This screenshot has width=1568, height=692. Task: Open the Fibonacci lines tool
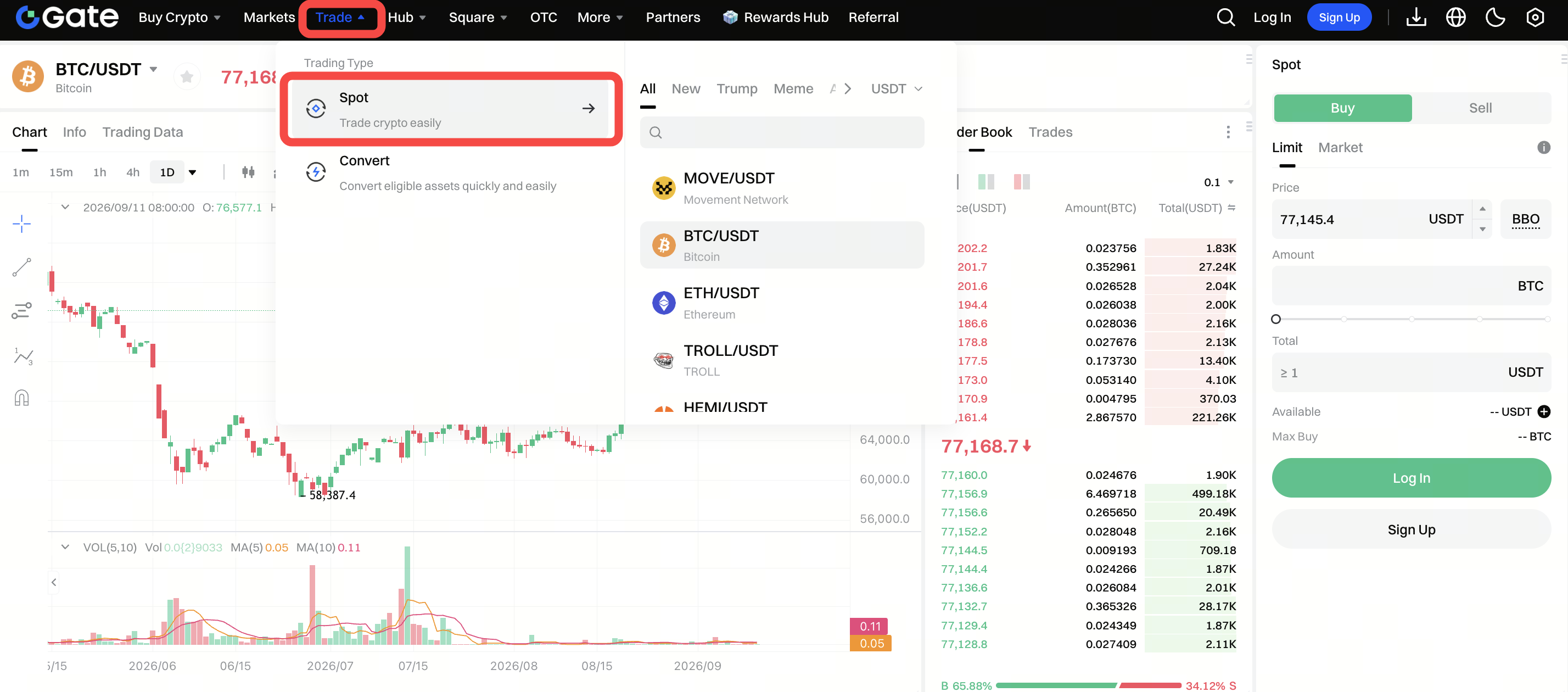[21, 311]
